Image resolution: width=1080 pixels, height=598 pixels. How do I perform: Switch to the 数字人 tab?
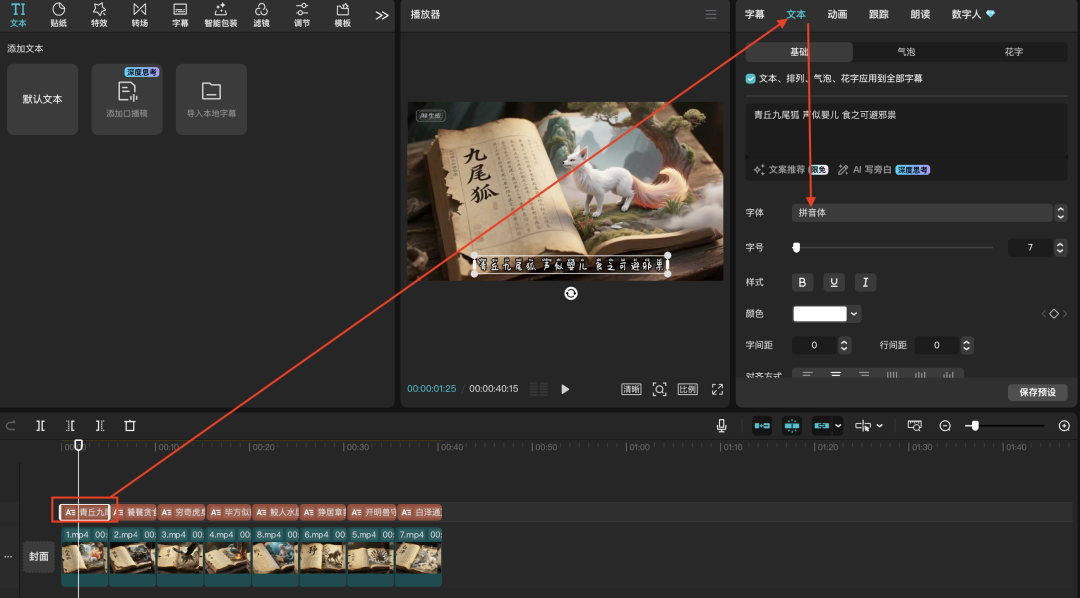point(973,14)
